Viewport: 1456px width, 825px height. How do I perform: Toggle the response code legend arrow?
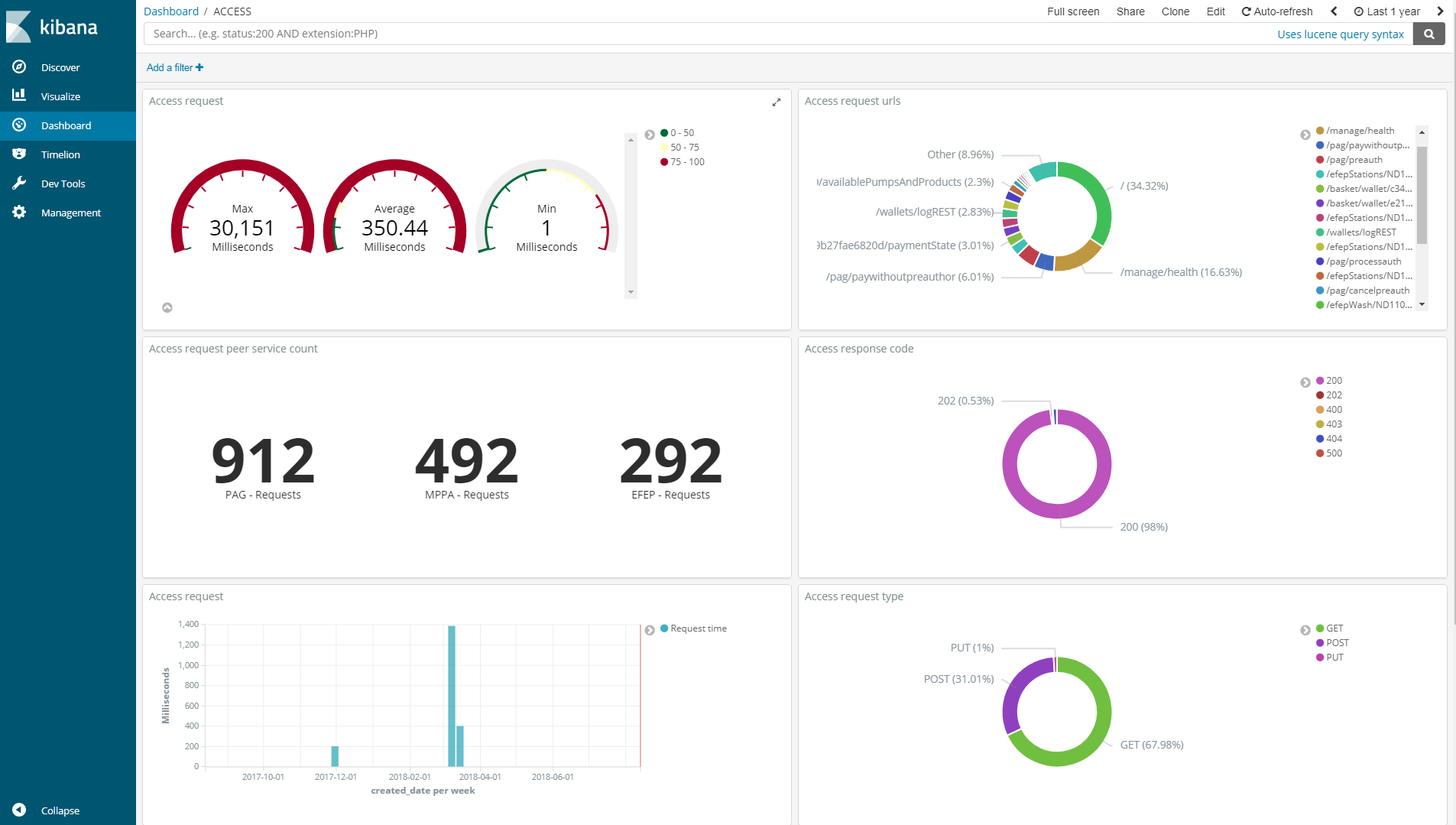click(x=1305, y=382)
